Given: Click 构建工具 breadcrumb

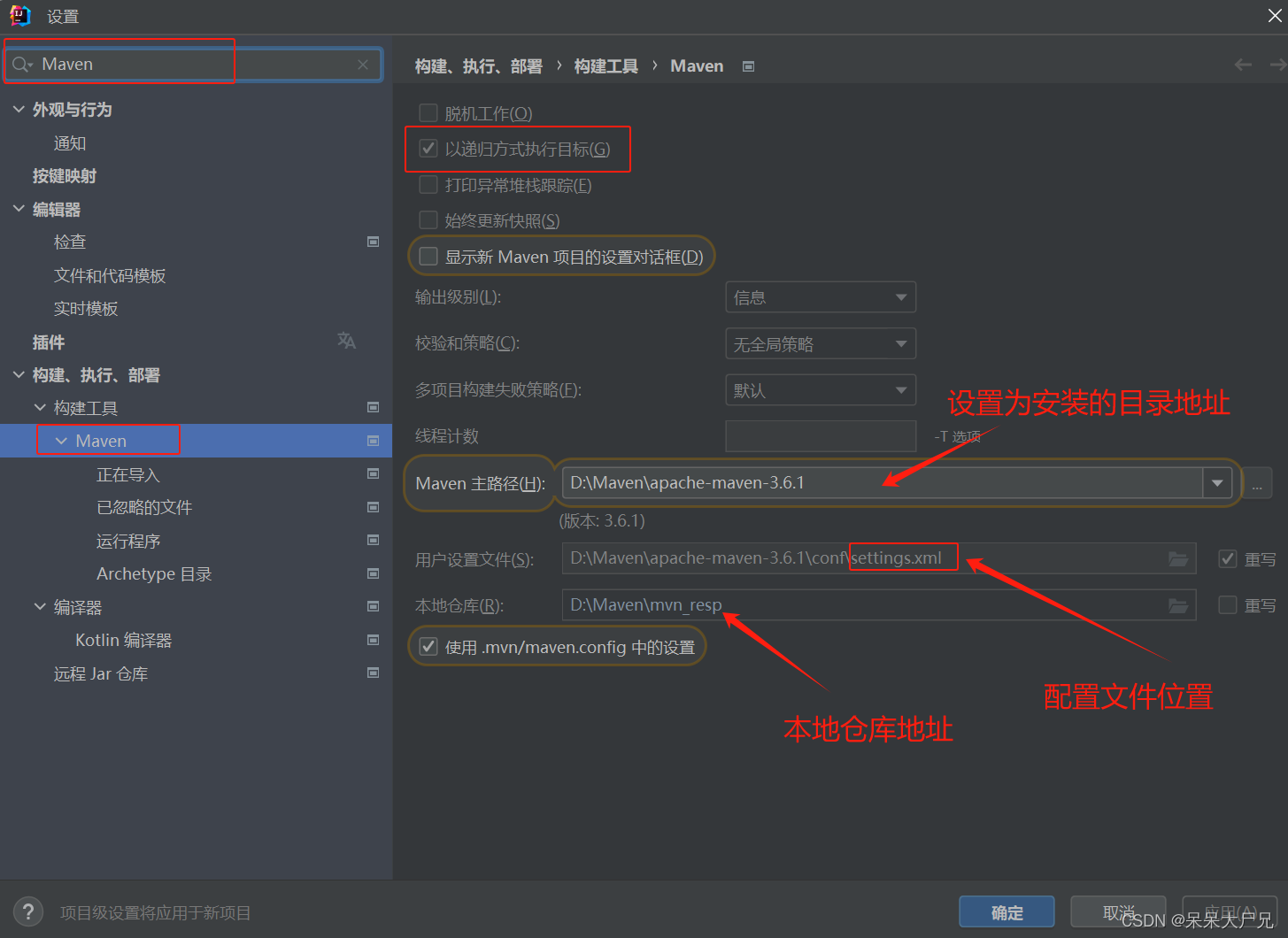Looking at the screenshot, I should click(x=606, y=66).
